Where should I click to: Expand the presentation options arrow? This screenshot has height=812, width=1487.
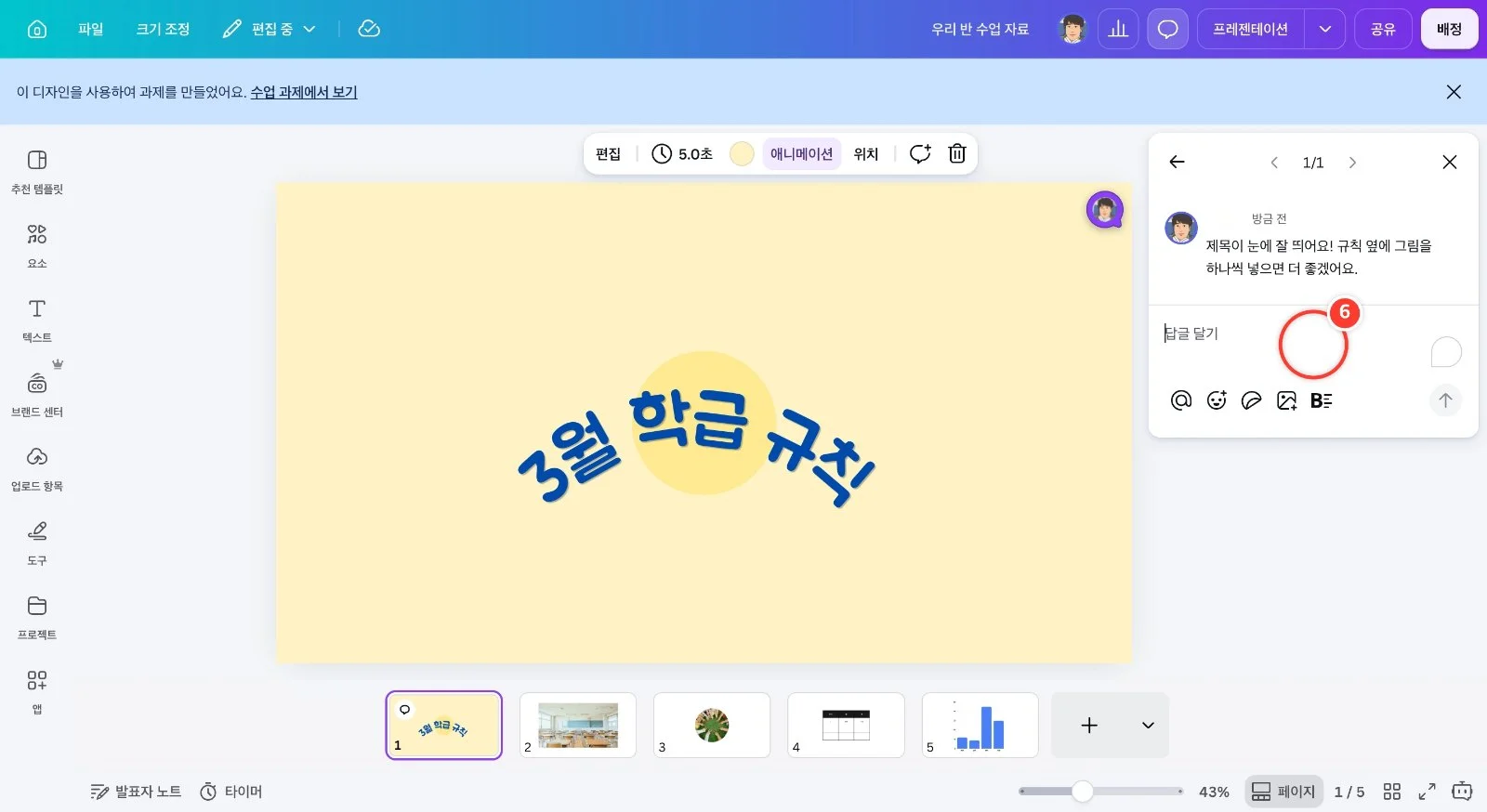[x=1324, y=29]
